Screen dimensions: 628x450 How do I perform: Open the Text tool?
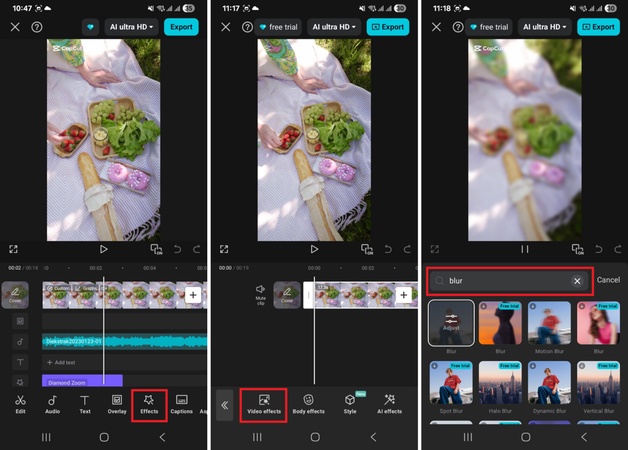[x=85, y=403]
